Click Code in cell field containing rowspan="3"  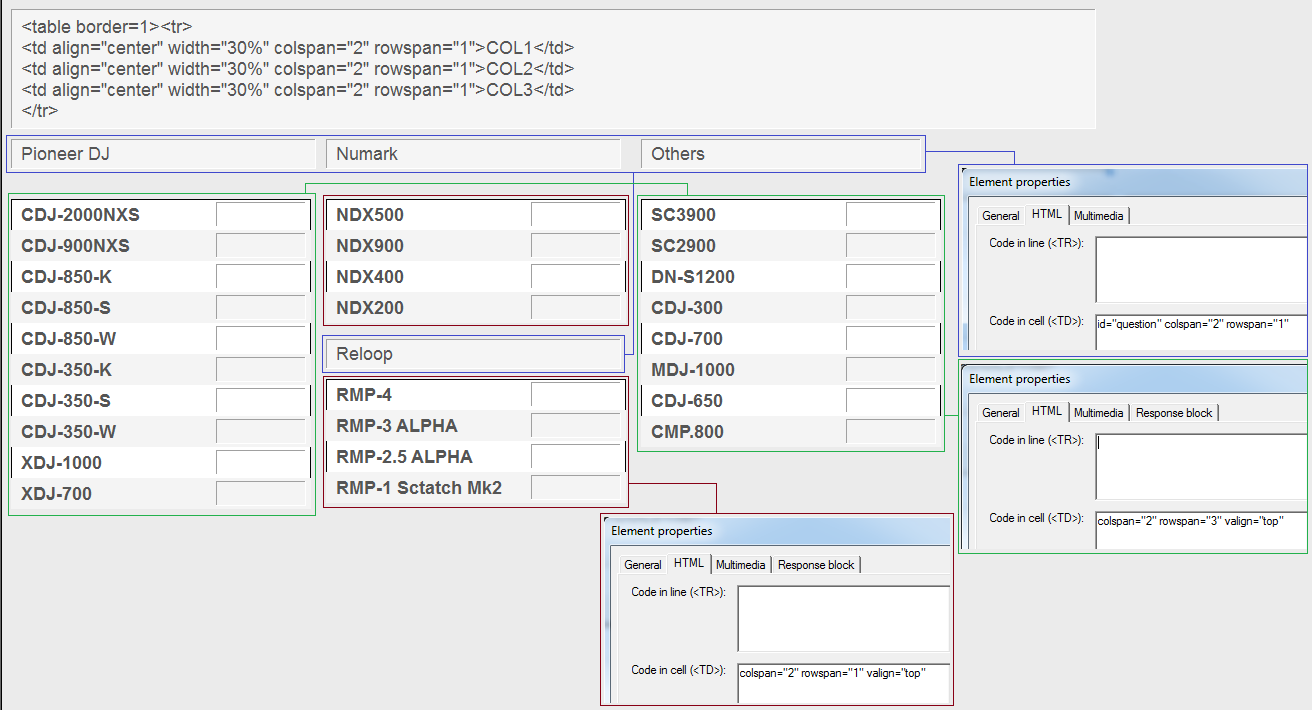click(1201, 530)
